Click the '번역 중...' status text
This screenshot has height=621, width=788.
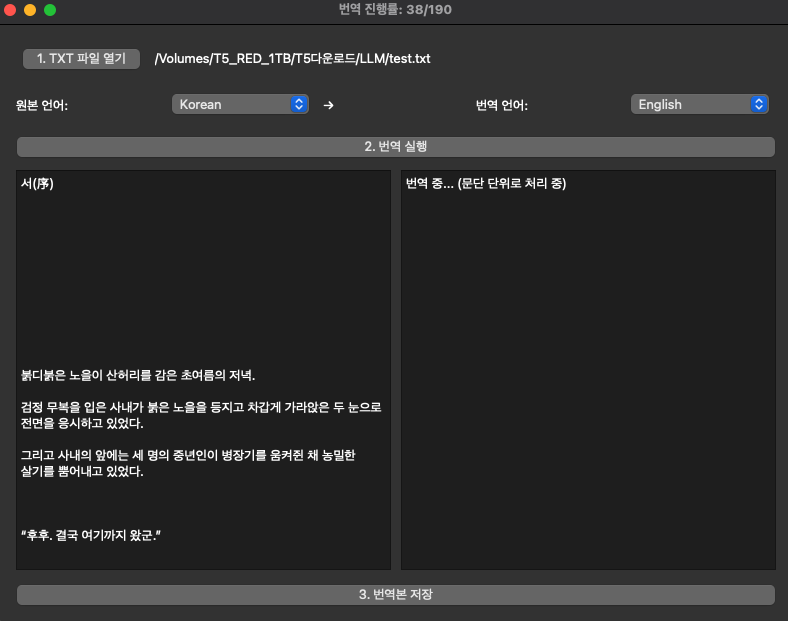486,184
